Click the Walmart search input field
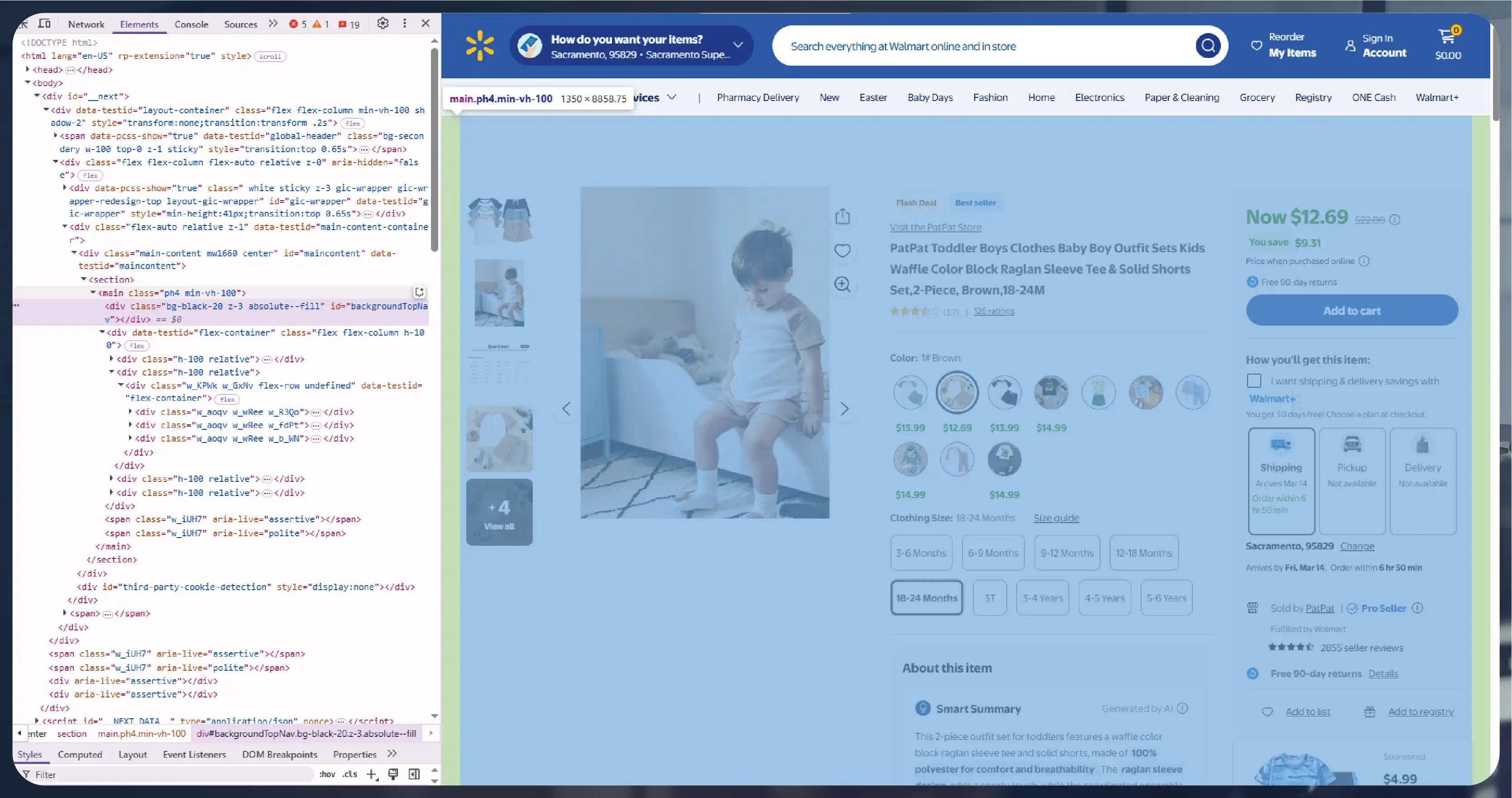The width and height of the screenshot is (1512, 798). point(992,46)
